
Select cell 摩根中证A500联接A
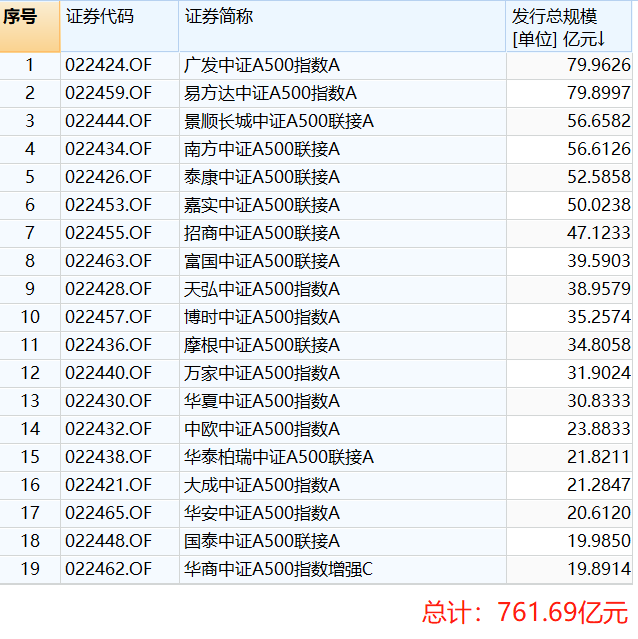click(x=342, y=345)
